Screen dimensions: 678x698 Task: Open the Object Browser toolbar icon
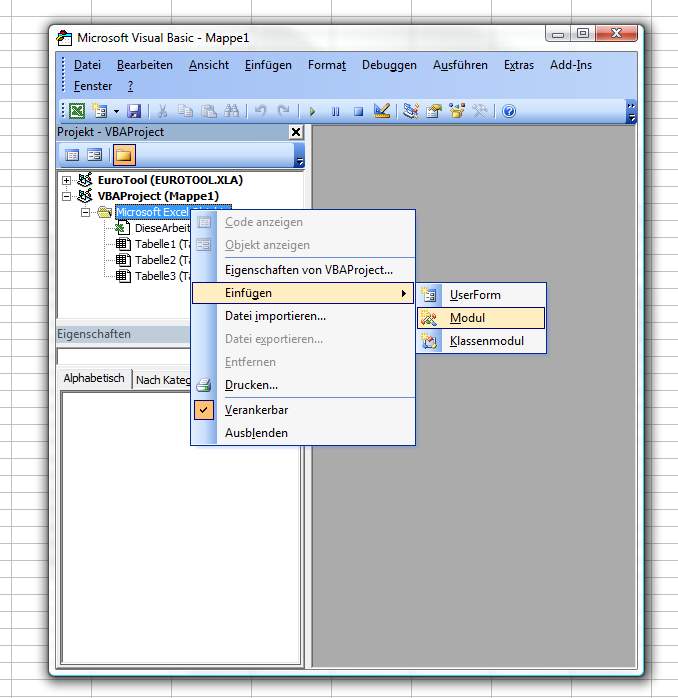[457, 111]
